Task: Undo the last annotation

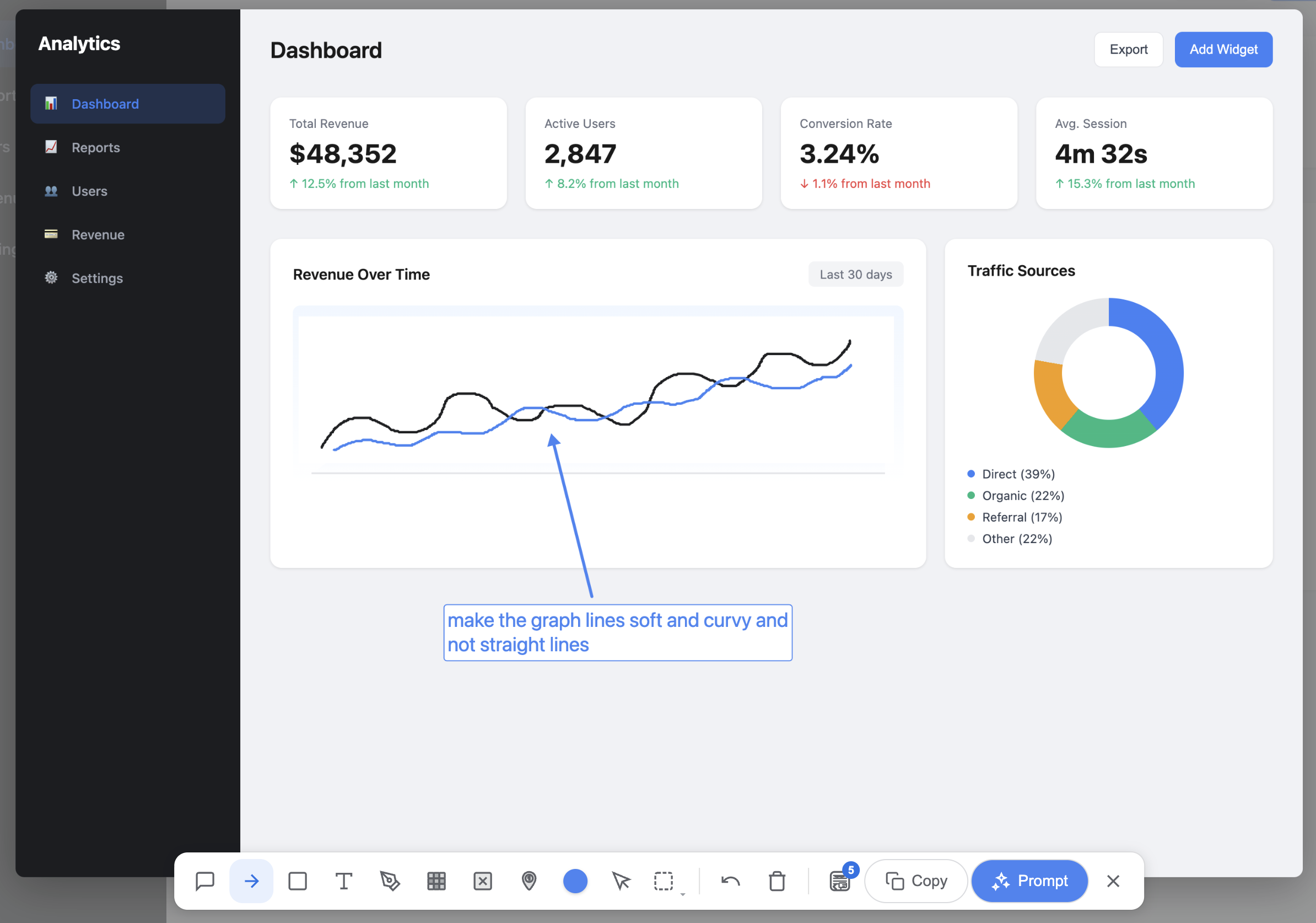Action: coord(730,881)
